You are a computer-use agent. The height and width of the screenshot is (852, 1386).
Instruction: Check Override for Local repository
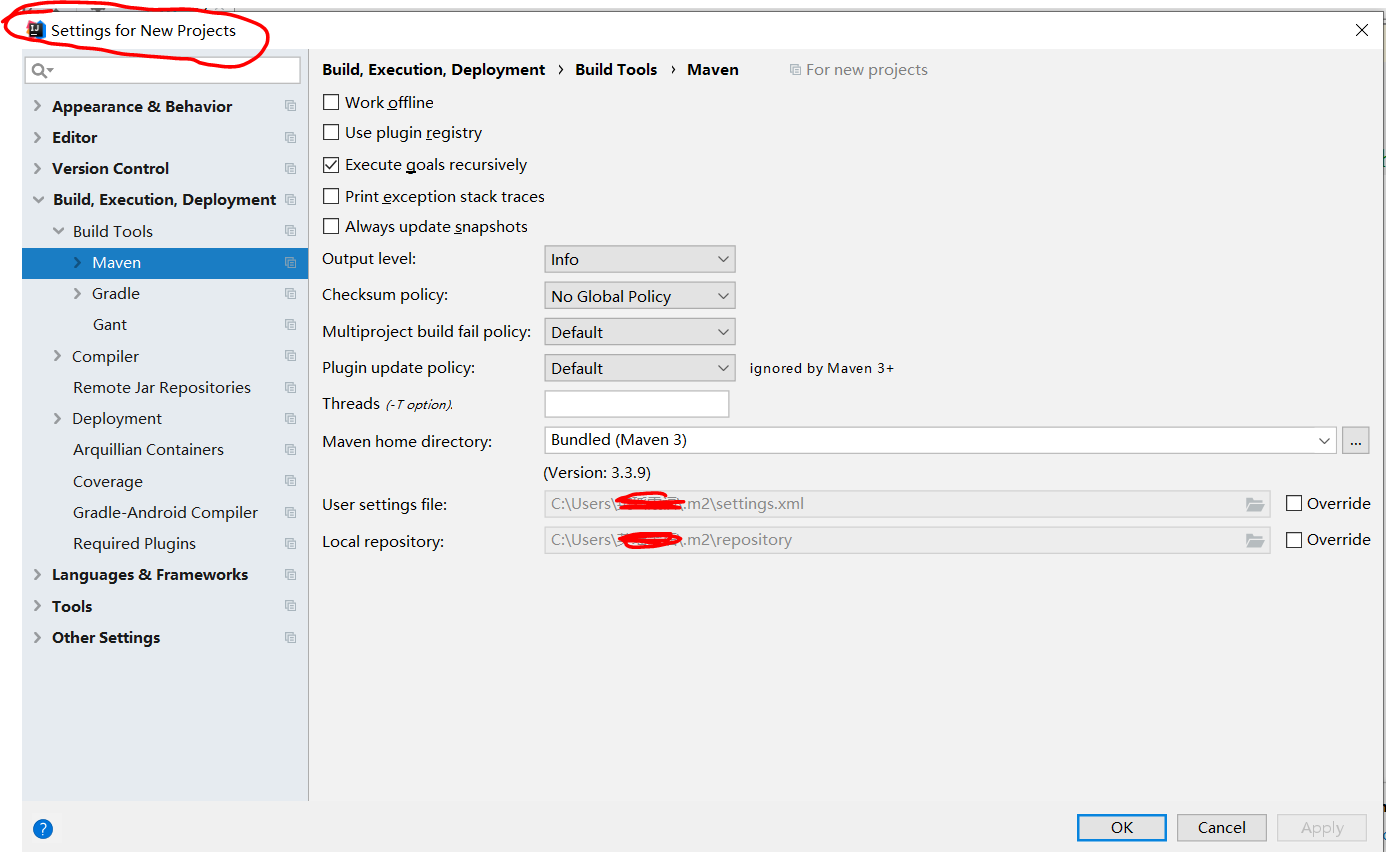click(x=1294, y=540)
